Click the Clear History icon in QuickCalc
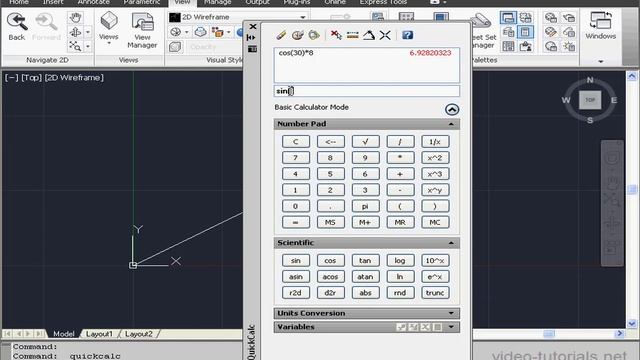The width and height of the screenshot is (640, 360). click(x=298, y=35)
